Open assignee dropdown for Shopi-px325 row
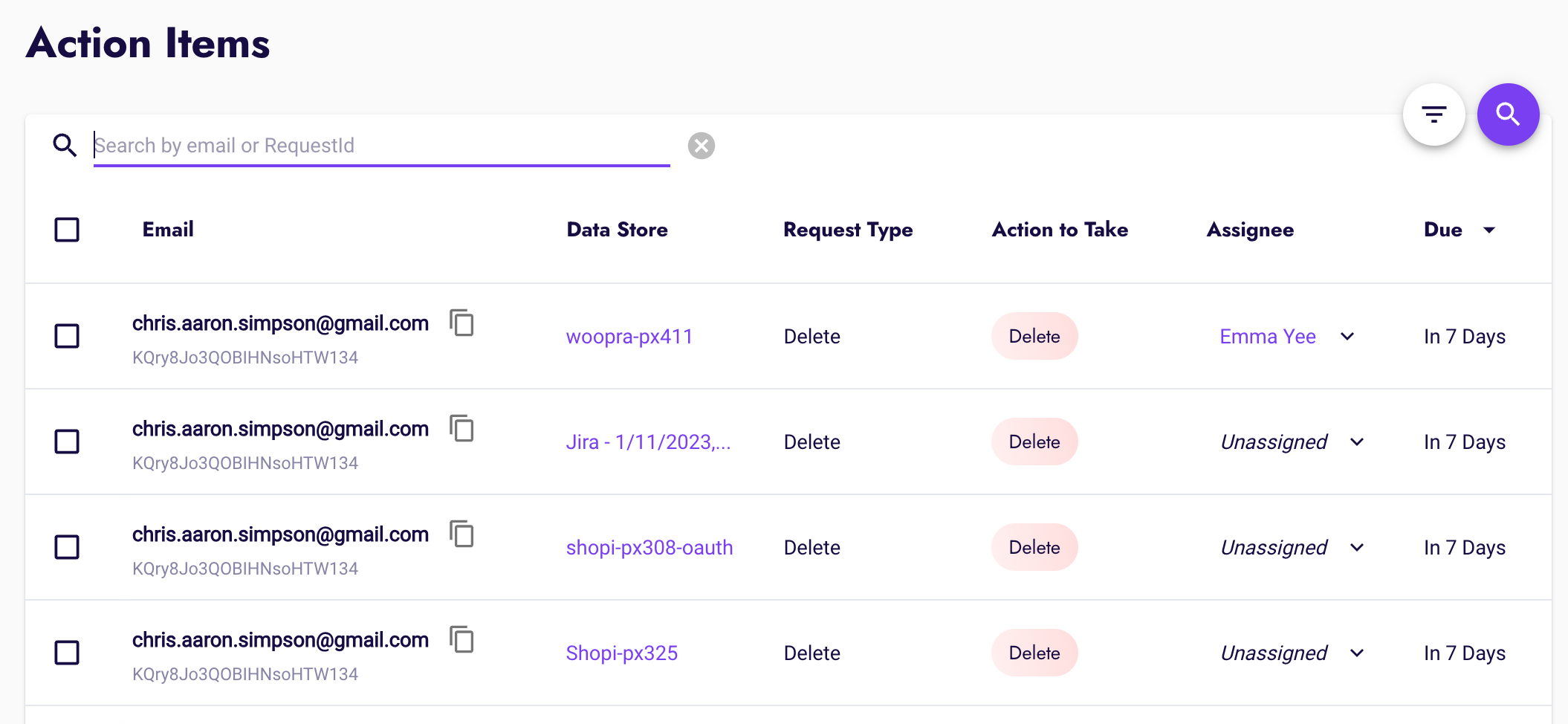 pyautogui.click(x=1357, y=653)
